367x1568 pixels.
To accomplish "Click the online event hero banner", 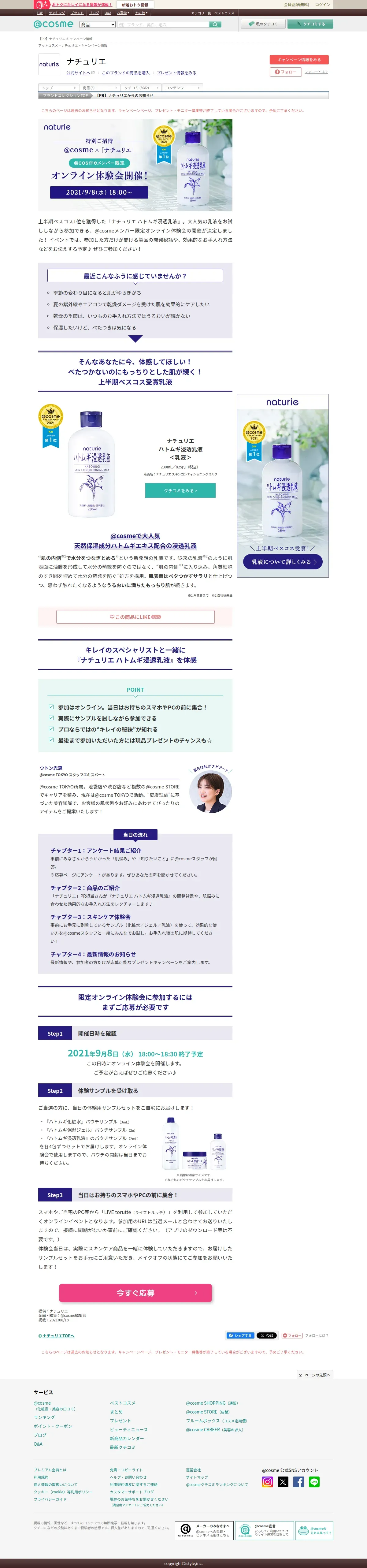I will pyautogui.click(x=135, y=164).
